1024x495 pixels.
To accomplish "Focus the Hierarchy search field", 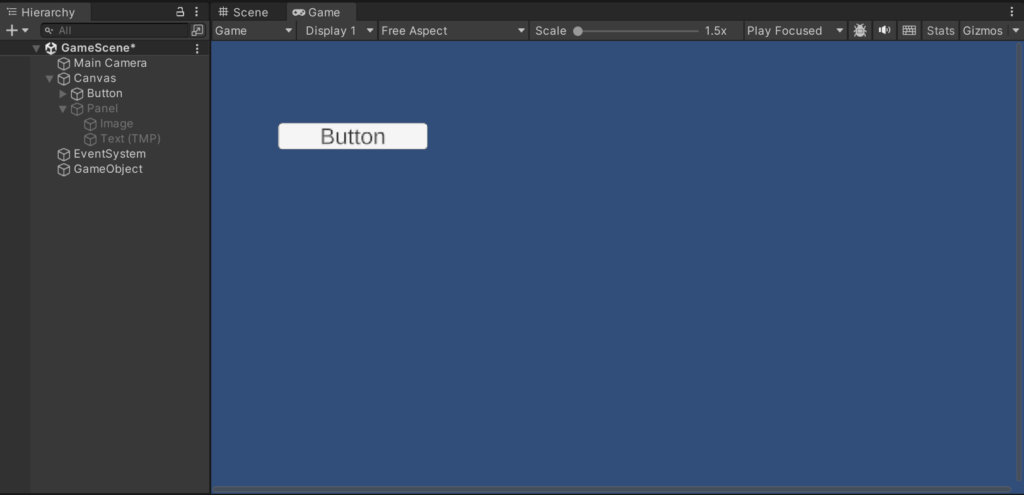I will click(115, 30).
